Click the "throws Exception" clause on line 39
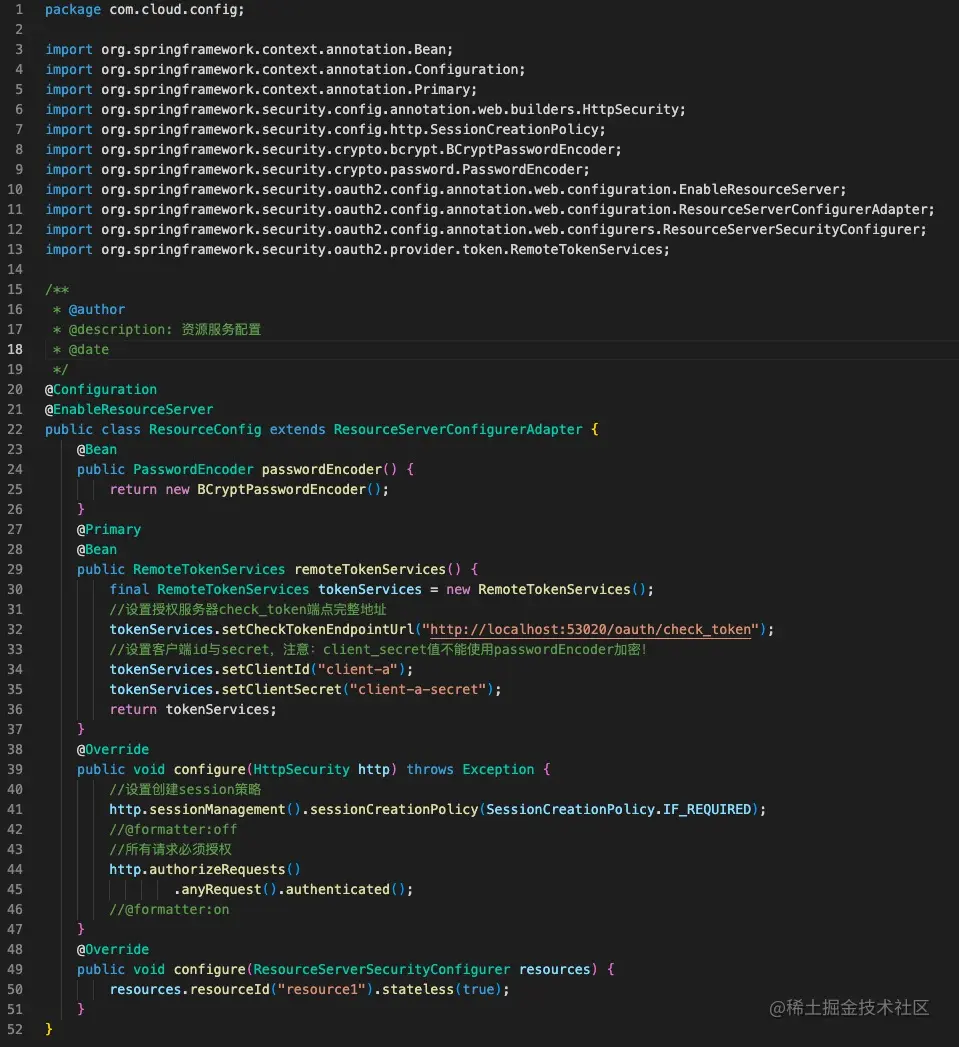This screenshot has width=959, height=1047. point(470,770)
